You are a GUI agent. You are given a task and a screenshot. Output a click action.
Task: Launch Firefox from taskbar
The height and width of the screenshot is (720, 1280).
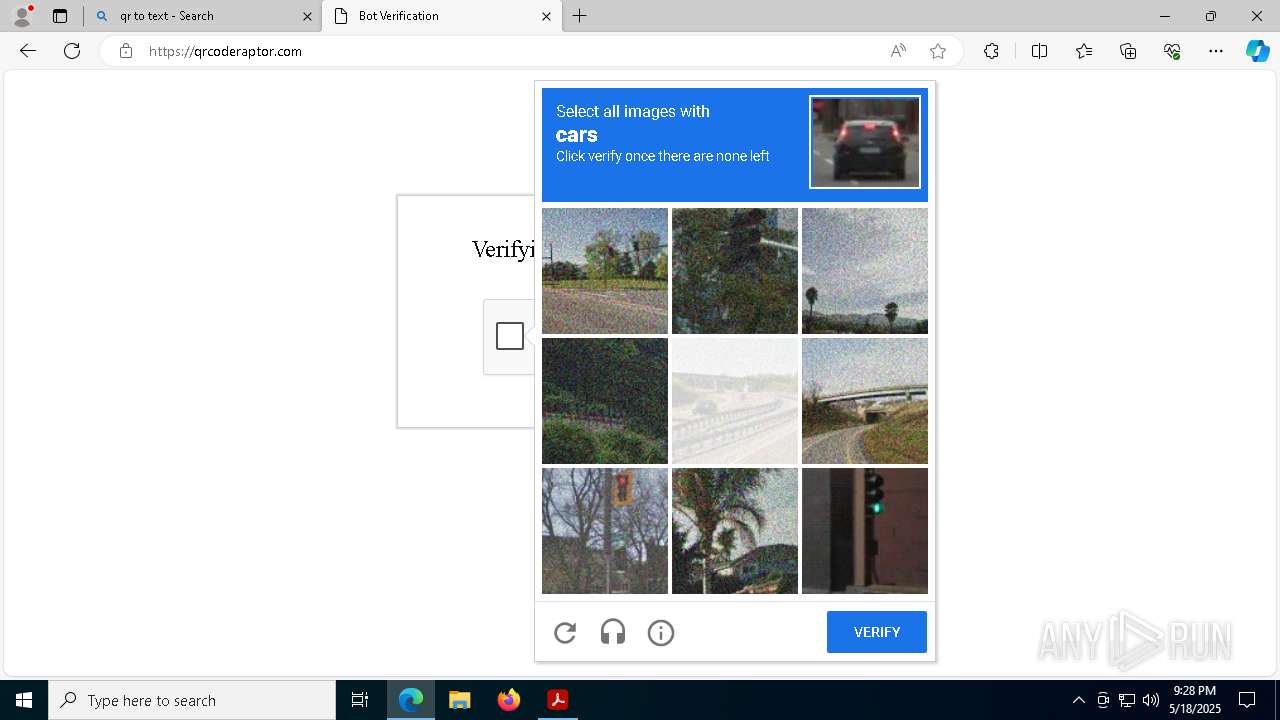pos(509,700)
